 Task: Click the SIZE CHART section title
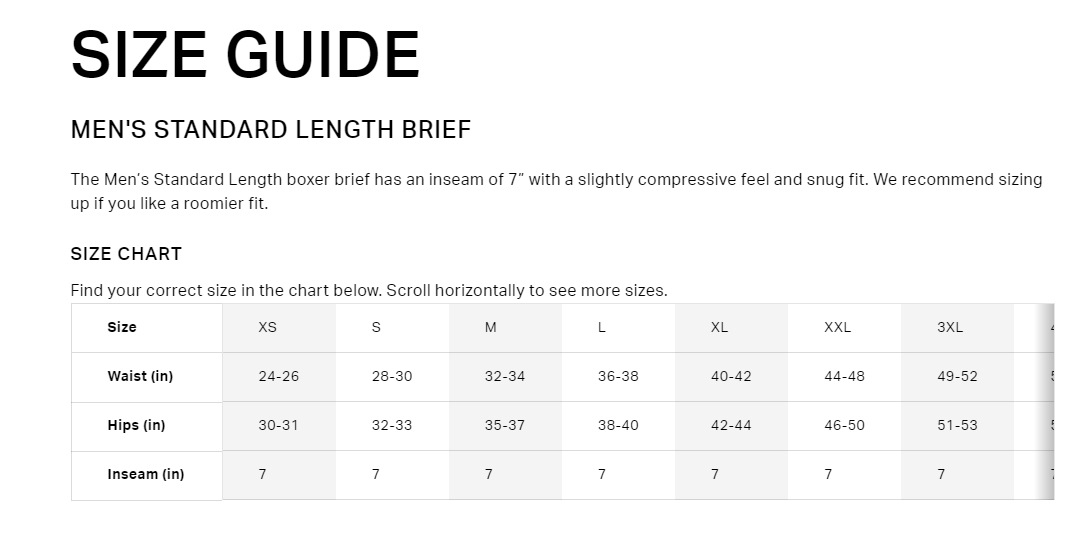pyautogui.click(x=126, y=254)
